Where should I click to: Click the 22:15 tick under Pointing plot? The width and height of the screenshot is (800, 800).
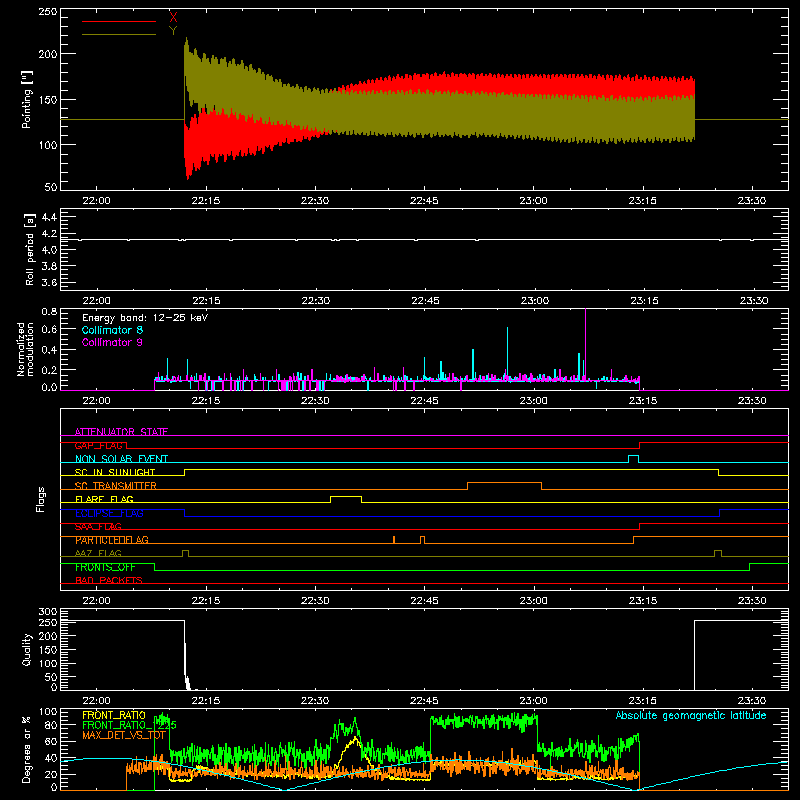click(x=206, y=201)
